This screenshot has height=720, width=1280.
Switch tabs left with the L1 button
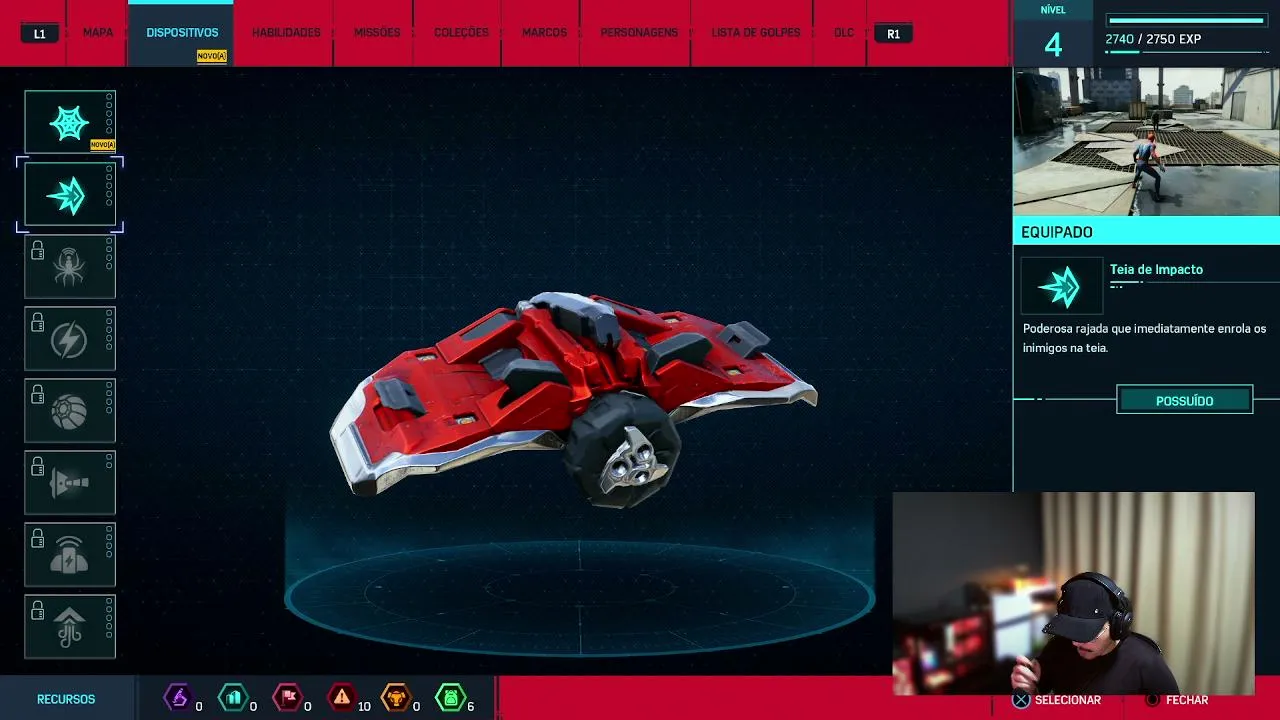point(40,33)
